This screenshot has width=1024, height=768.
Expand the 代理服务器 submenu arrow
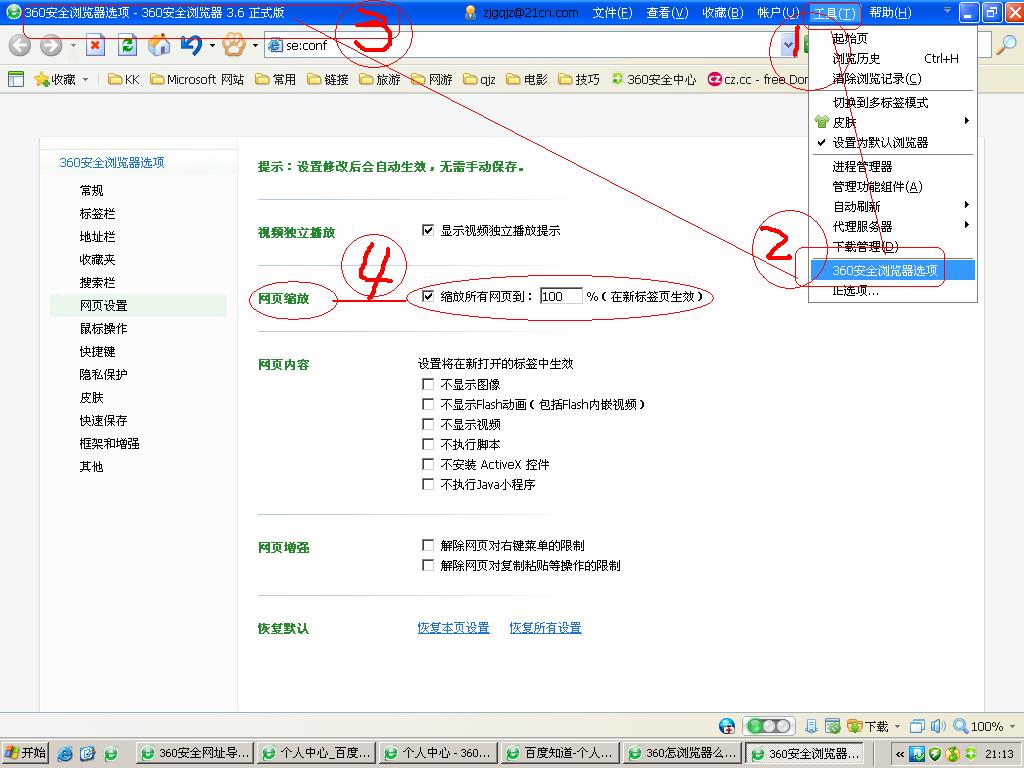pos(967,225)
